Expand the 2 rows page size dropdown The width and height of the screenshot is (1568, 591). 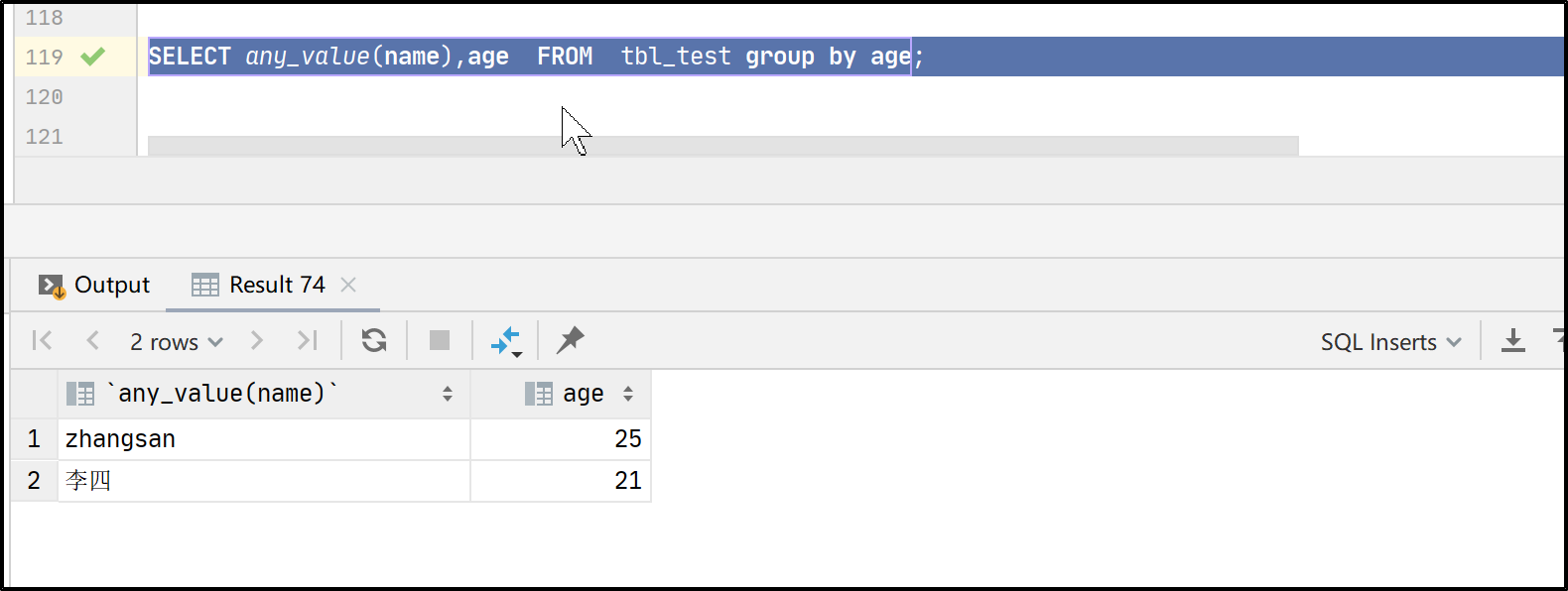click(x=177, y=342)
